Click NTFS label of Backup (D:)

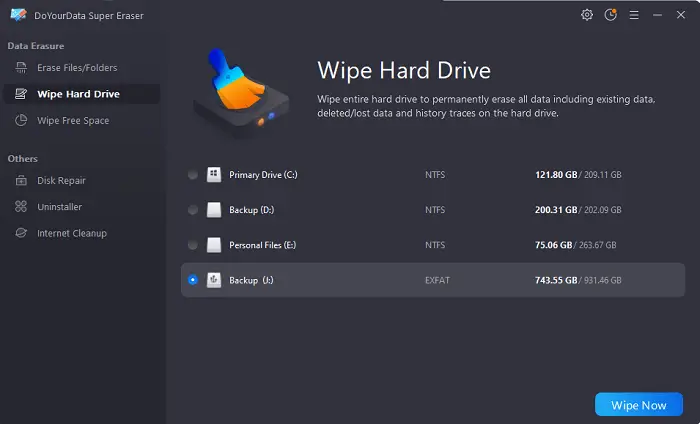(435, 210)
